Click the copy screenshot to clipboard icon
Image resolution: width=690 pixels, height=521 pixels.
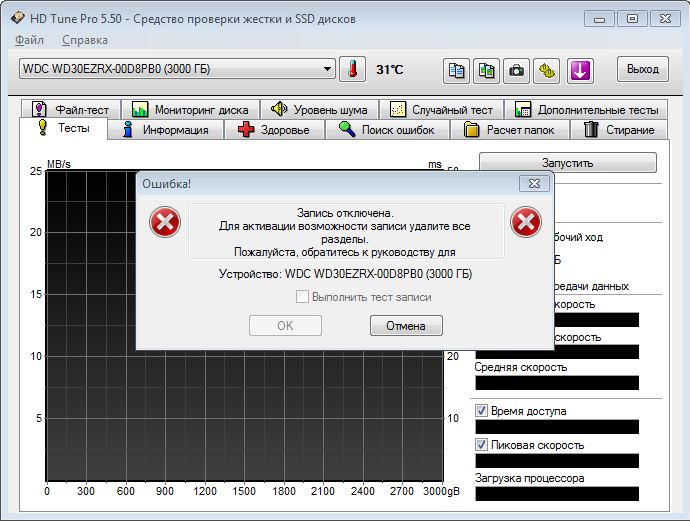tap(486, 70)
